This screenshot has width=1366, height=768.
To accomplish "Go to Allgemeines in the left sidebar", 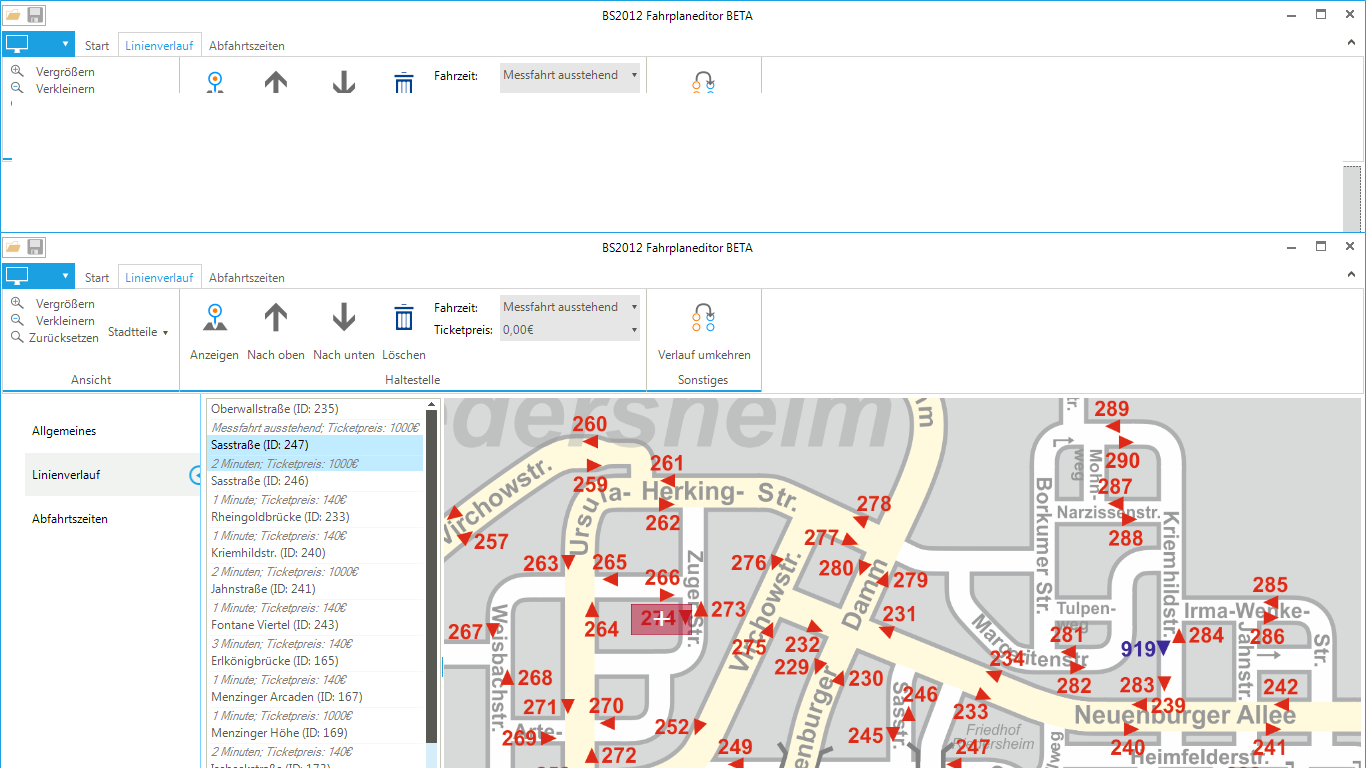I will coord(64,431).
